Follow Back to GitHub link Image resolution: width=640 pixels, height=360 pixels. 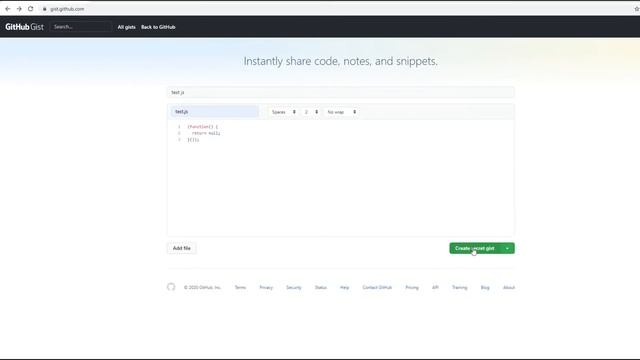tap(158, 27)
